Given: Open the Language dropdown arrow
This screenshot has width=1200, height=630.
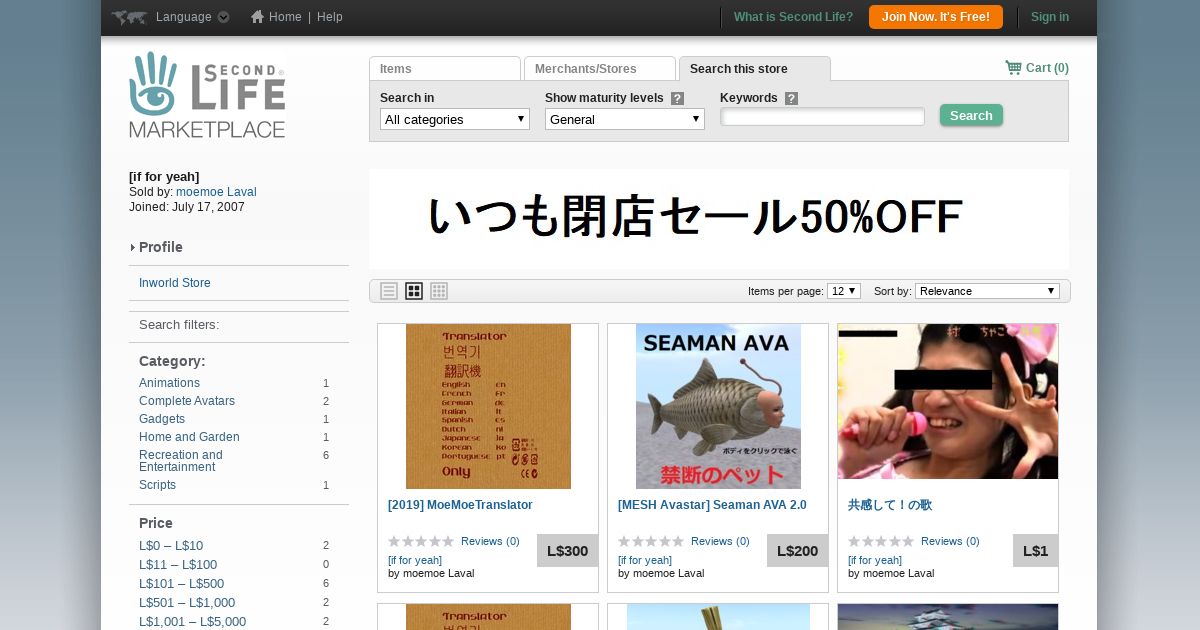Looking at the screenshot, I should [x=223, y=17].
